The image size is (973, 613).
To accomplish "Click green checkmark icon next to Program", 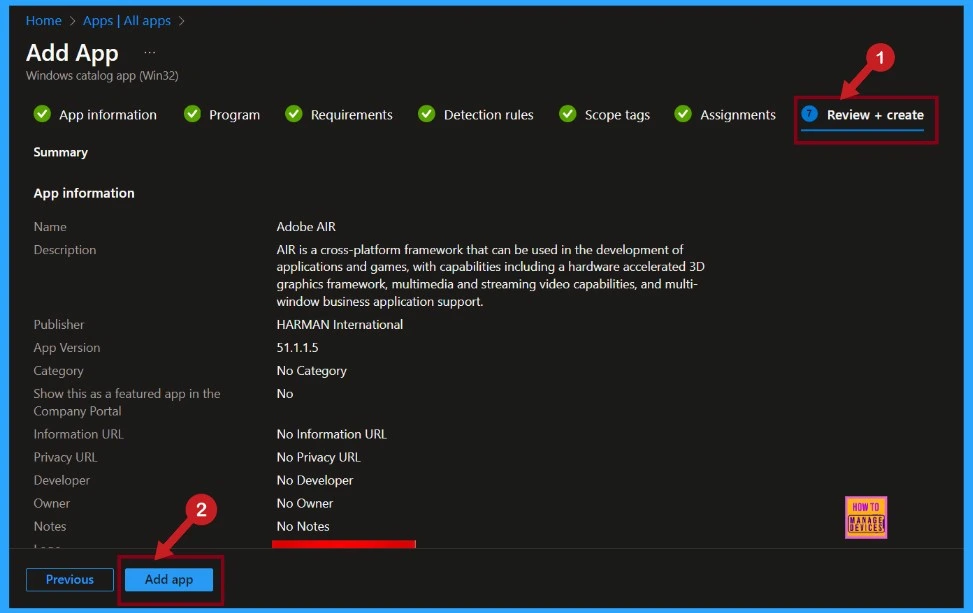I will pos(192,114).
